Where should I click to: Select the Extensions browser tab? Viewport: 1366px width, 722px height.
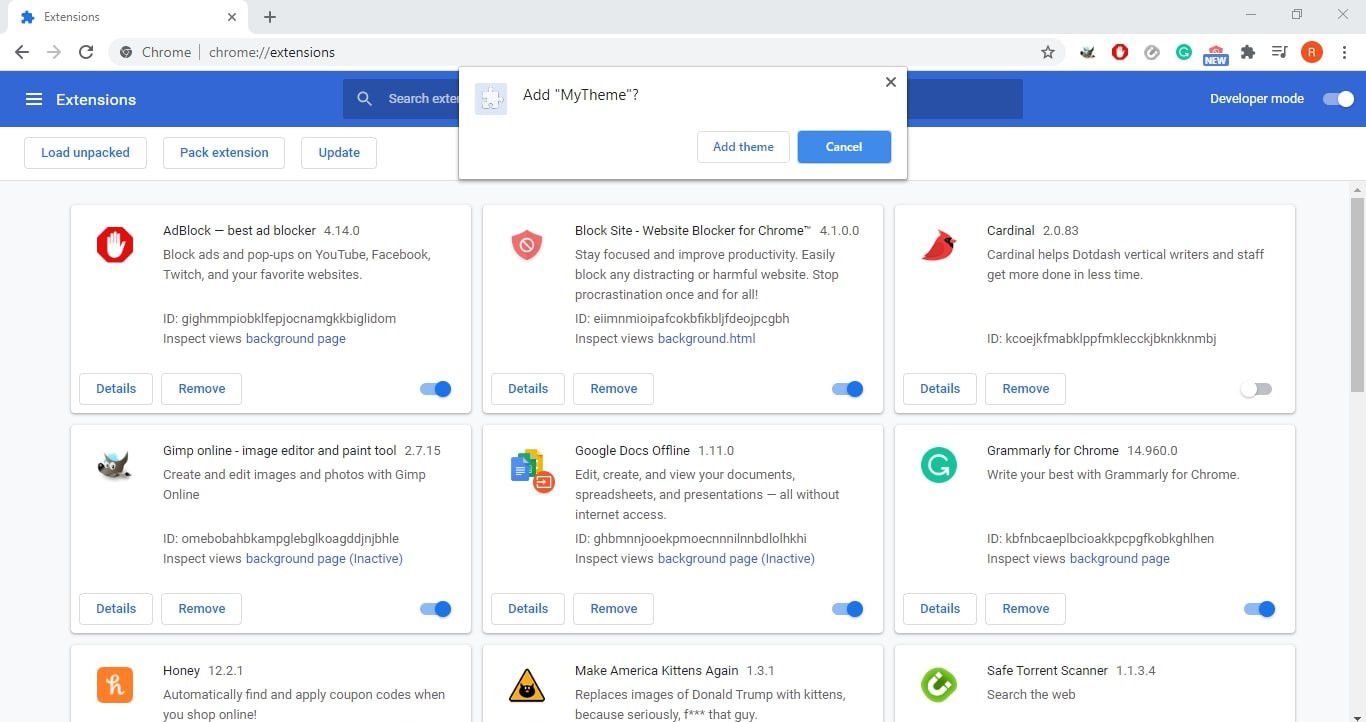pyautogui.click(x=129, y=17)
